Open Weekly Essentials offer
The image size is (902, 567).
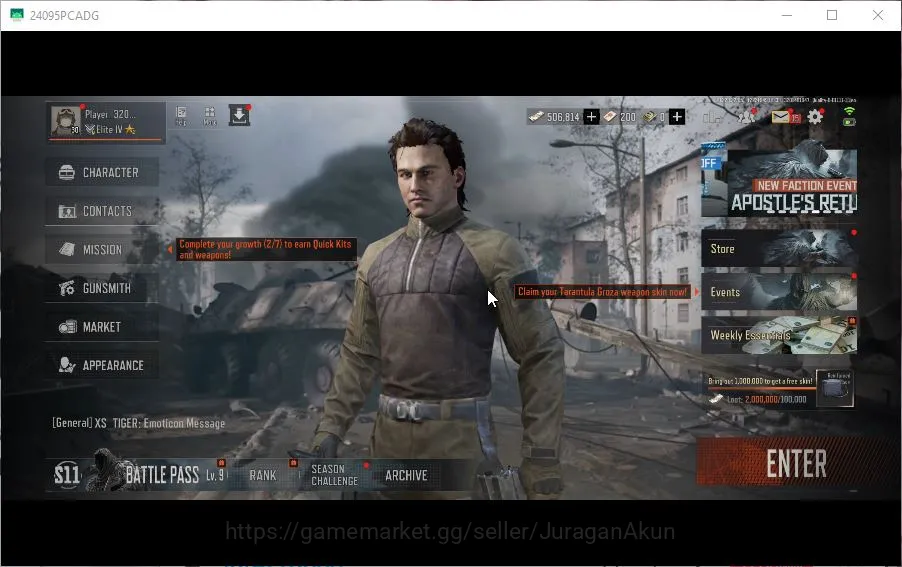pos(779,335)
